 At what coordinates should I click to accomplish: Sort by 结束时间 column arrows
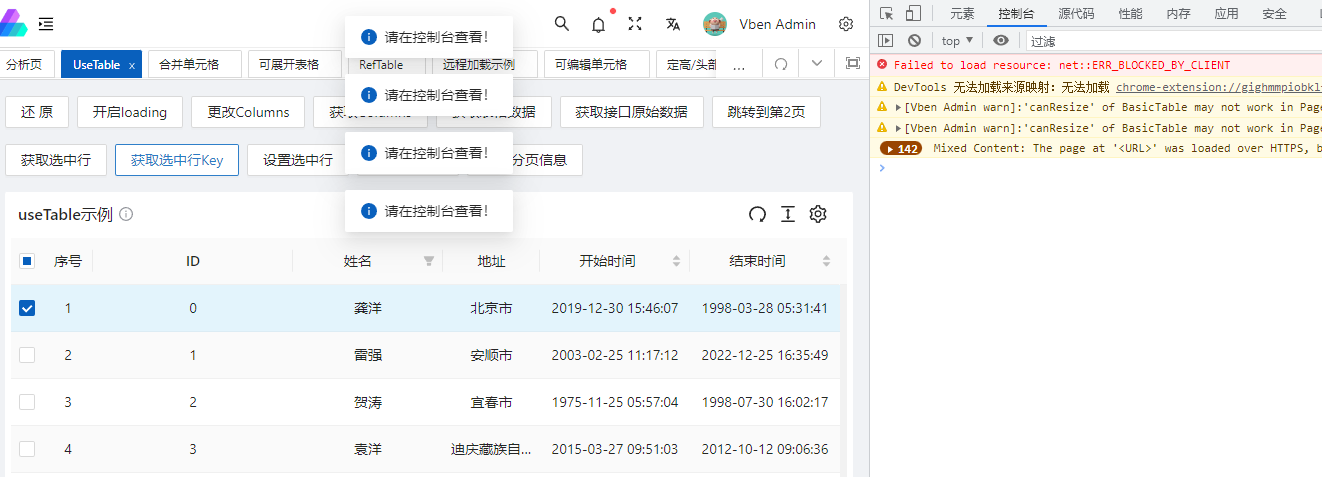(826, 261)
